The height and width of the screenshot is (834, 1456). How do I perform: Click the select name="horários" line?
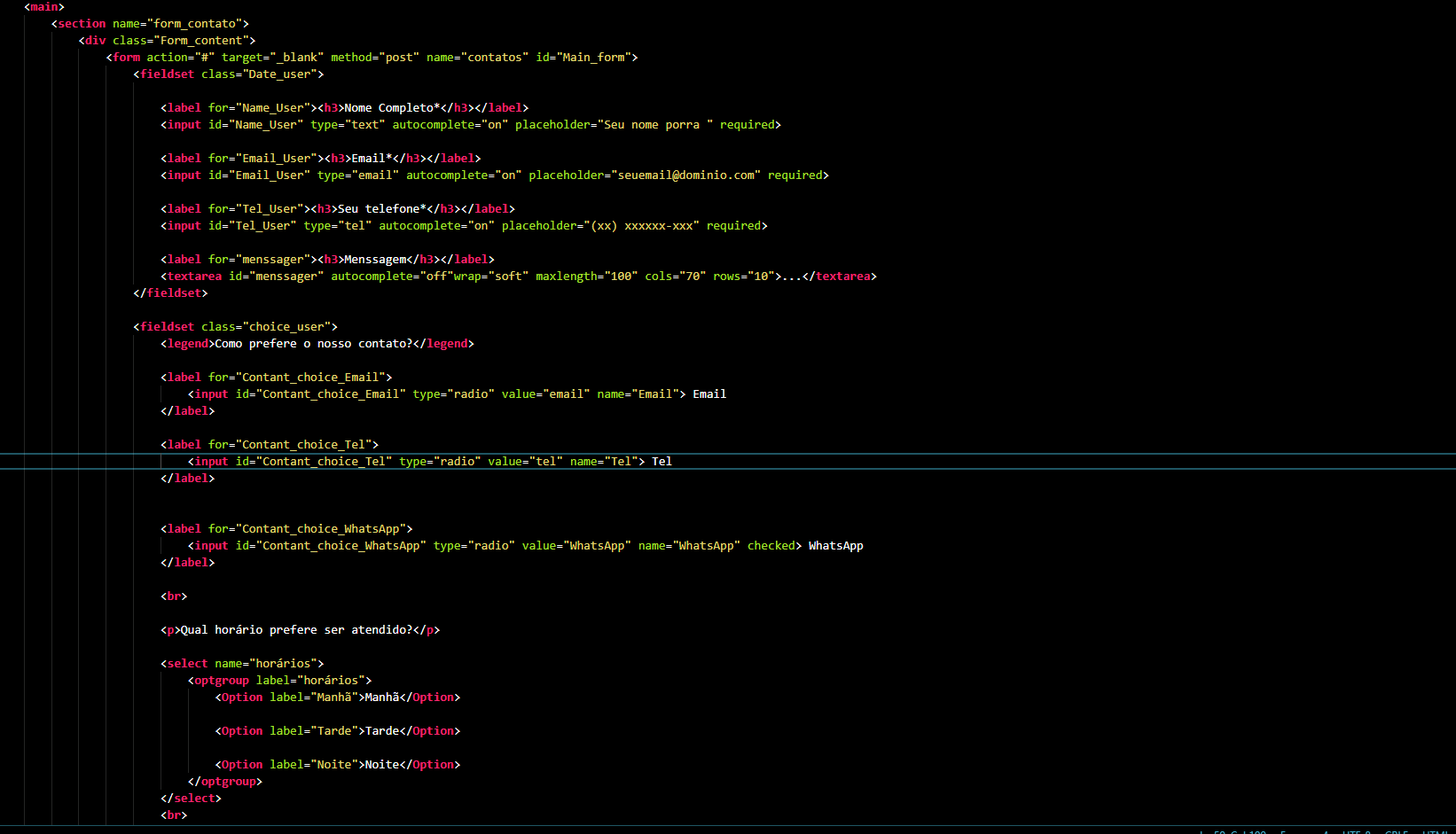point(242,664)
